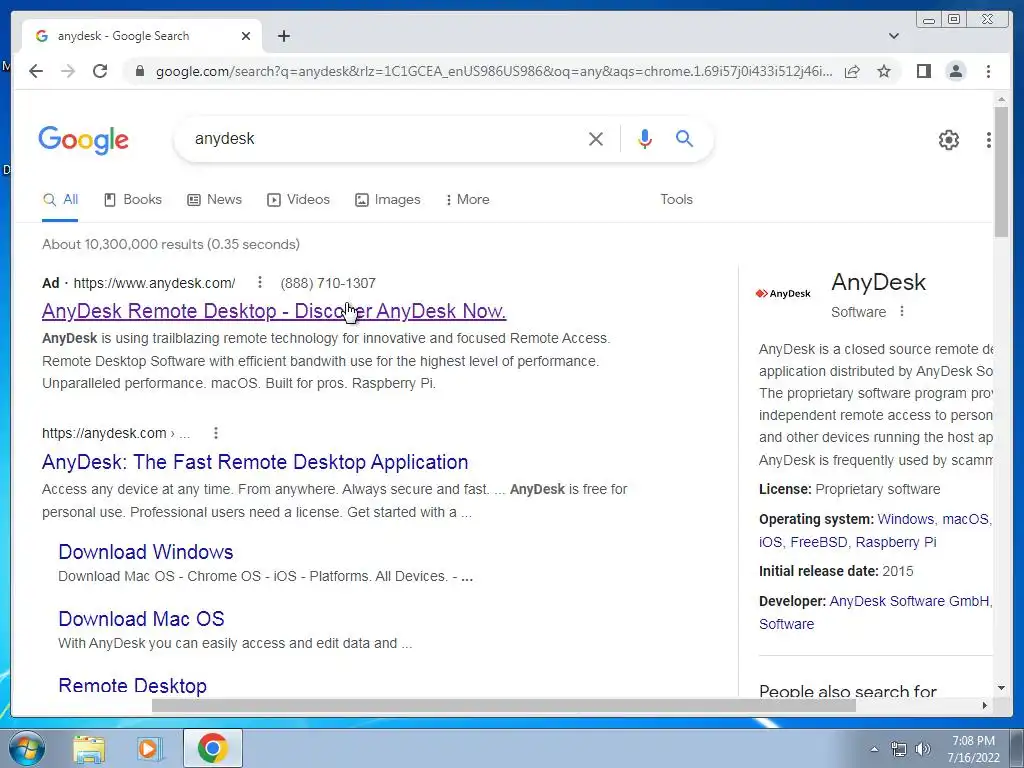Close the anydesk Google Search tab
1024x768 pixels.
[246, 36]
